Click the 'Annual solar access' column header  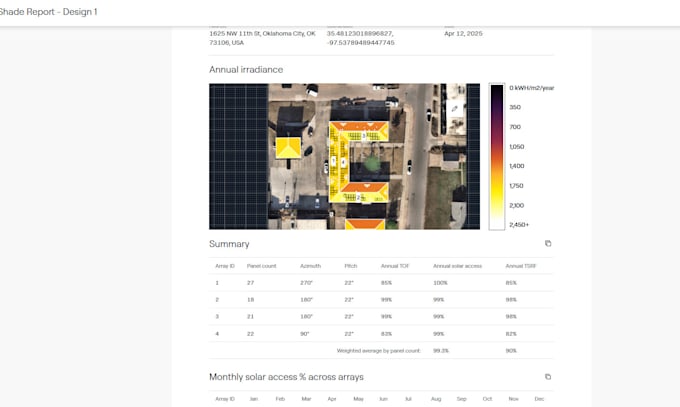458,266
